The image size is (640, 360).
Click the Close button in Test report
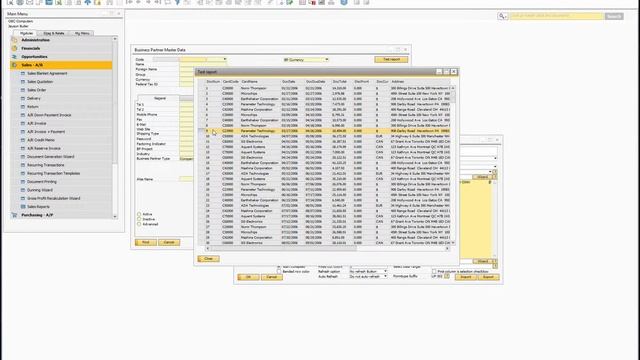tap(208, 259)
